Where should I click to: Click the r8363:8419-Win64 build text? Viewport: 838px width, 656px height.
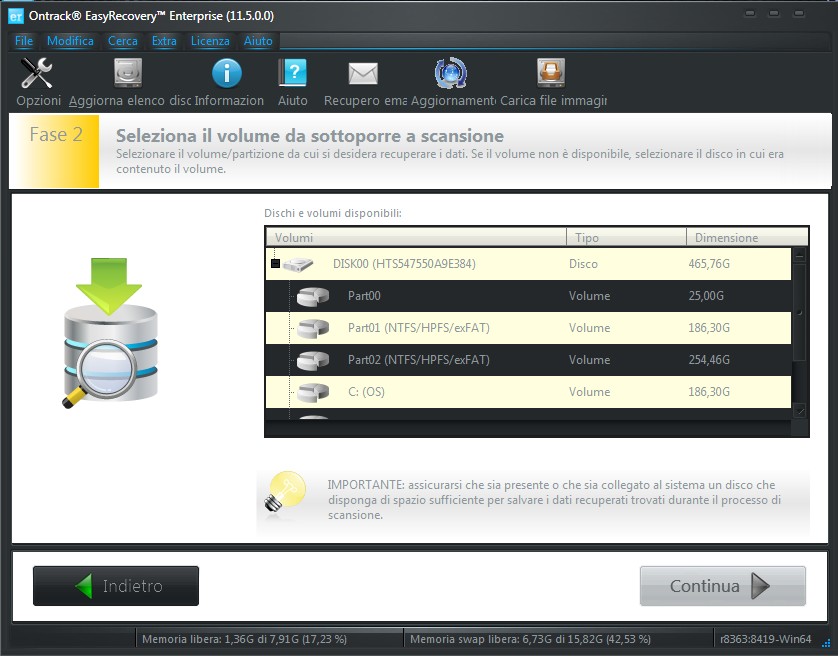coord(765,639)
